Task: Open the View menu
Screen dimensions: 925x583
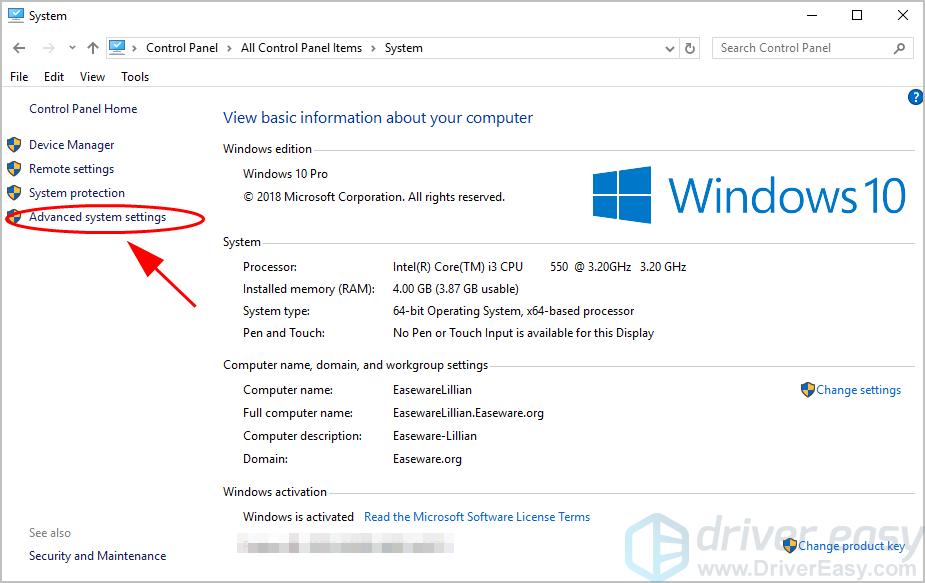Action: pyautogui.click(x=92, y=77)
